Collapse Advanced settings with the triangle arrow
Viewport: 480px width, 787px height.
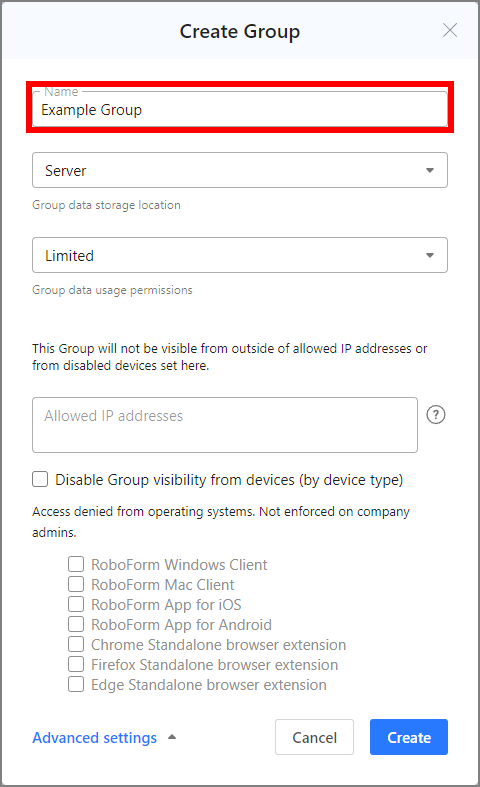[172, 737]
